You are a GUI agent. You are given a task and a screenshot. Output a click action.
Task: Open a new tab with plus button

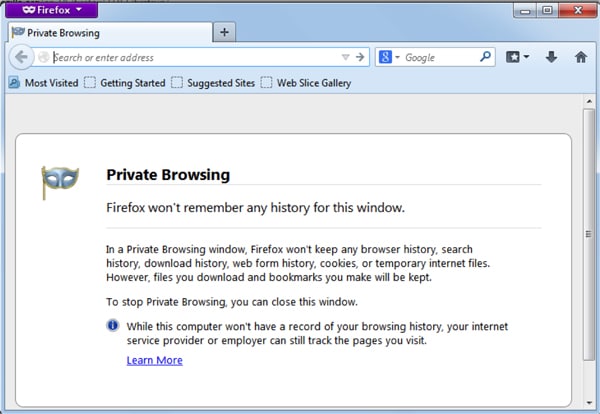pyautogui.click(x=224, y=32)
